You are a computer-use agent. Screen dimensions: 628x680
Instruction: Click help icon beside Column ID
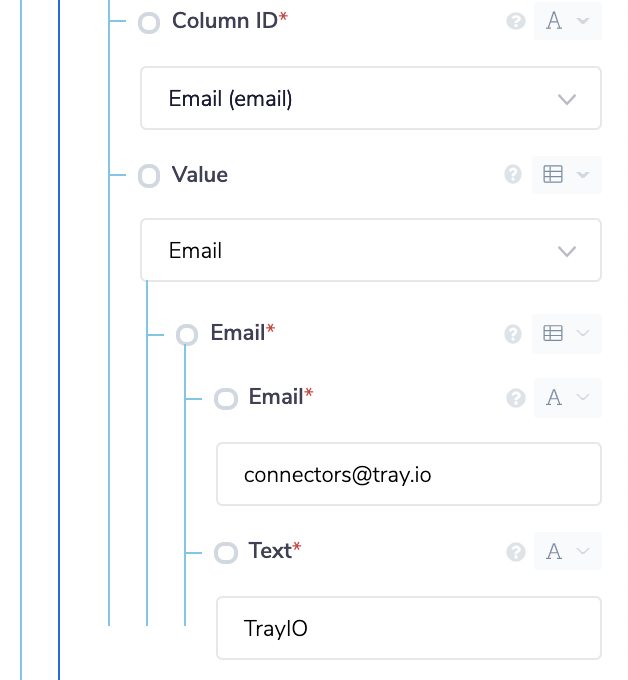click(516, 21)
